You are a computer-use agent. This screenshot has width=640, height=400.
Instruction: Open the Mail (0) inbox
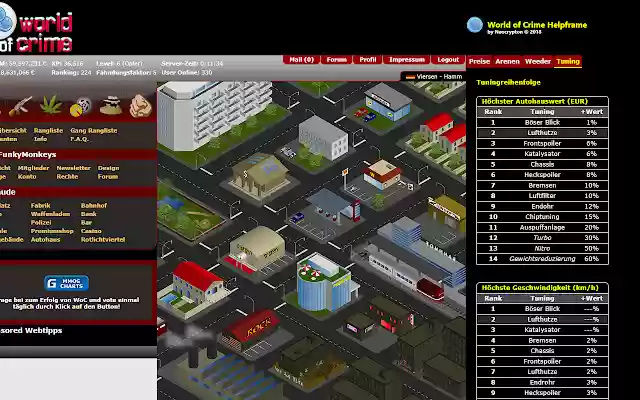pyautogui.click(x=302, y=60)
